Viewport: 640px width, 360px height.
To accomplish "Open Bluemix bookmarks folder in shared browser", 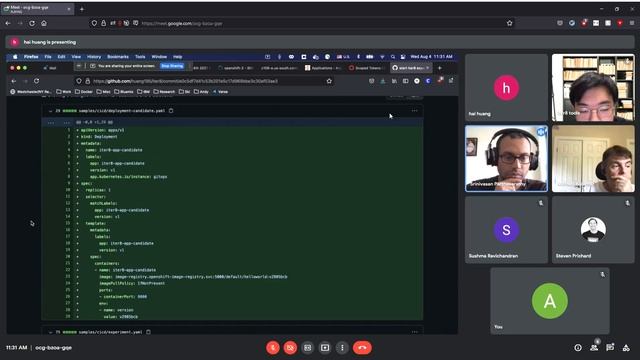I will click(x=124, y=92).
